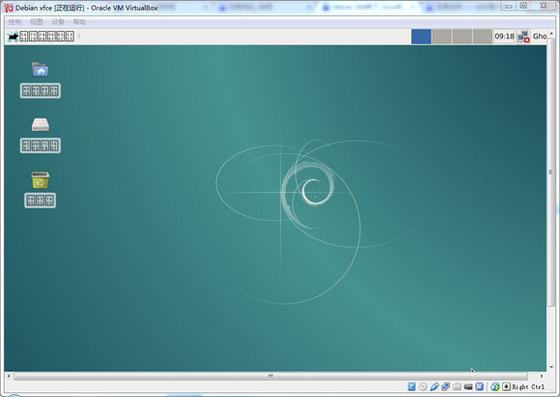Image resolution: width=560 pixels, height=397 pixels.
Task: Click the Right Ctrl host key label
Action: point(529,387)
